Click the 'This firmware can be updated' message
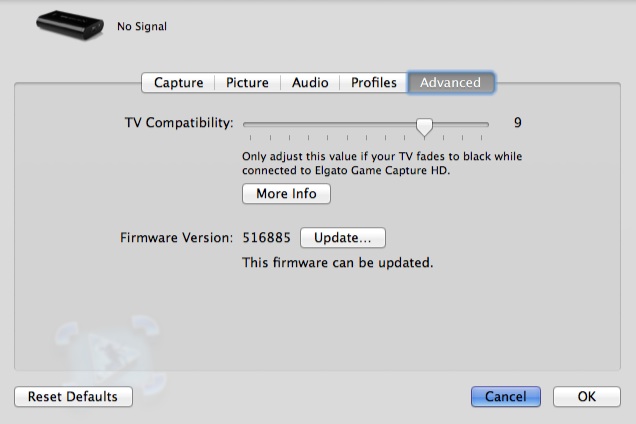Screen dimensions: 636x424 (x=338, y=263)
